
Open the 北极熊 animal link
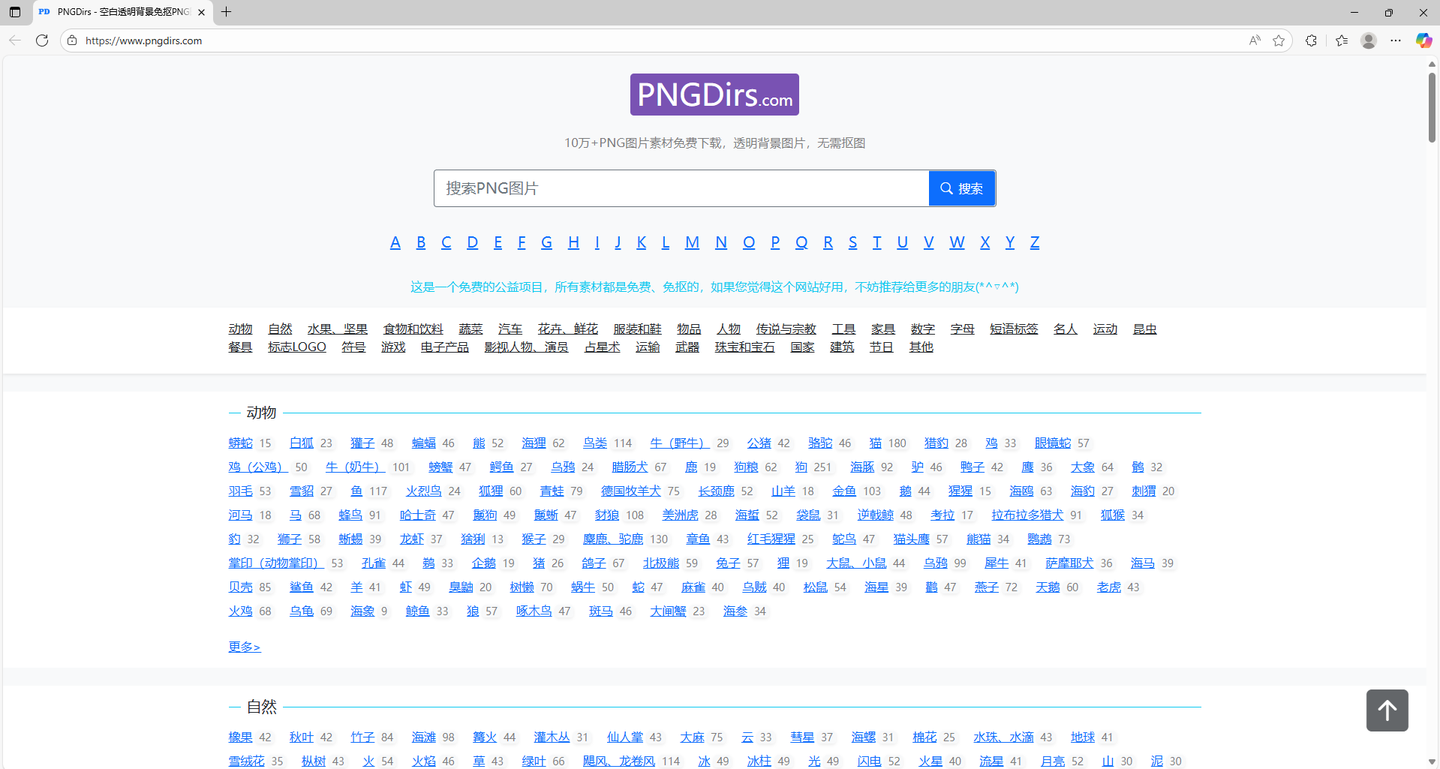click(661, 563)
